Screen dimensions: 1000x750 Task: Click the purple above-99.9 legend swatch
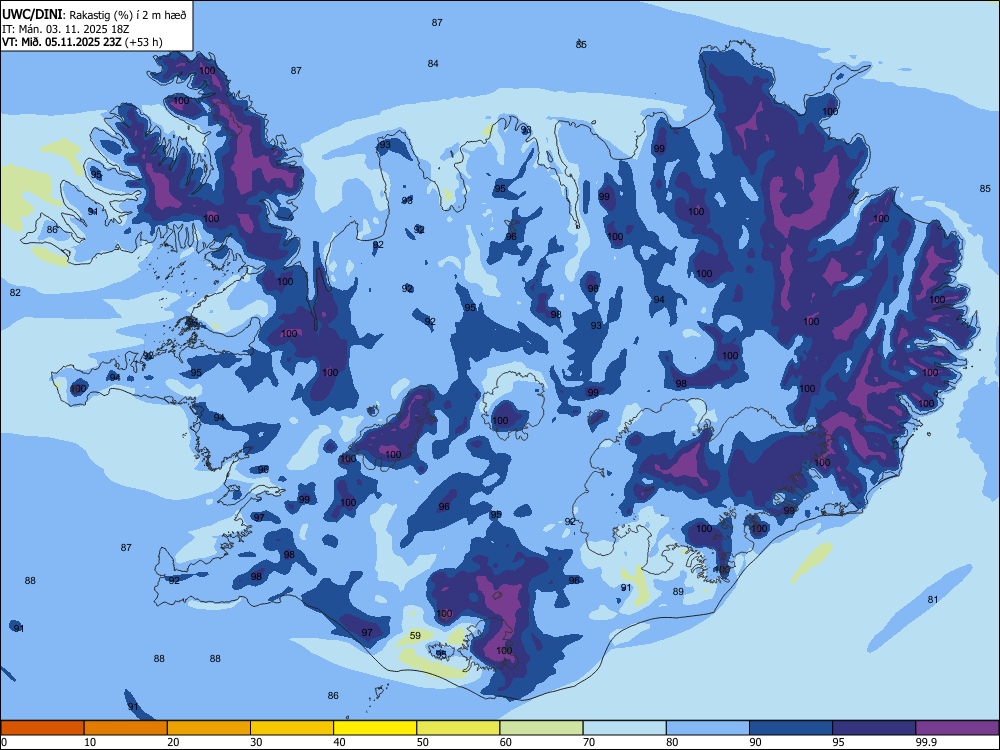coord(957,728)
